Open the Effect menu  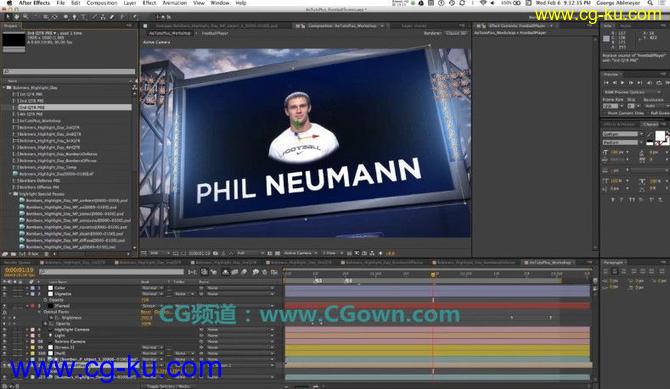[149, 3]
